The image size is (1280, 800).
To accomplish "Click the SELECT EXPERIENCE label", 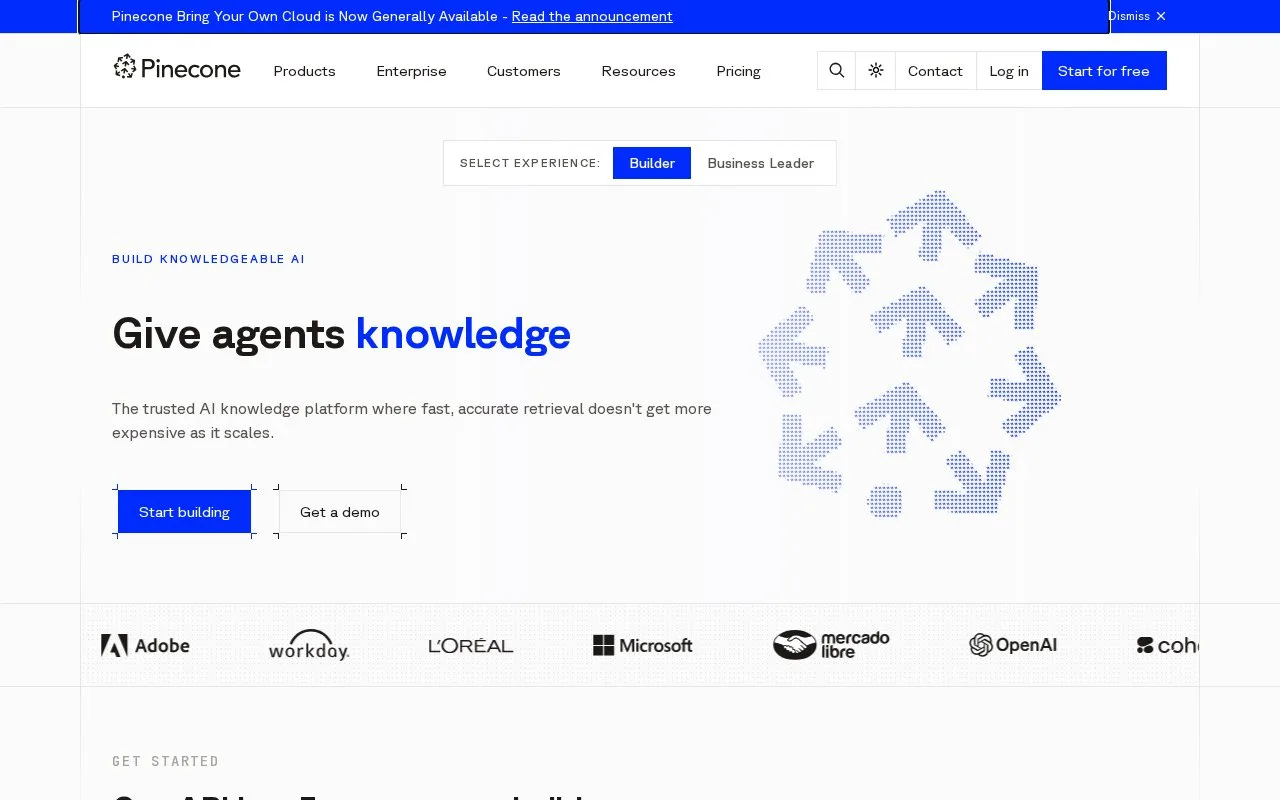I will pos(530,163).
